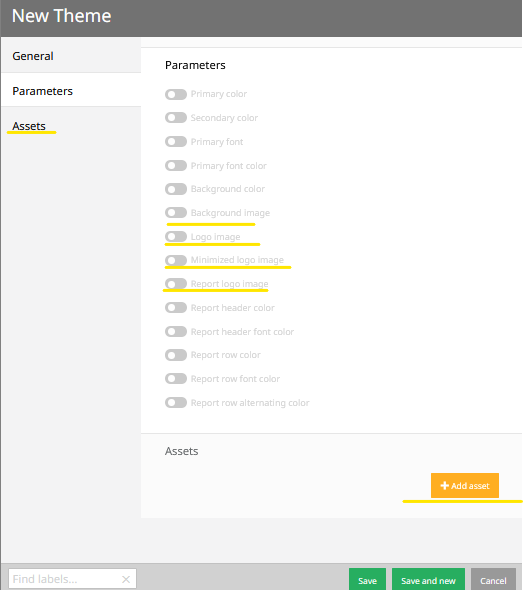Enable Report row alternating color
Viewport: 524px width, 590px height.
point(176,403)
